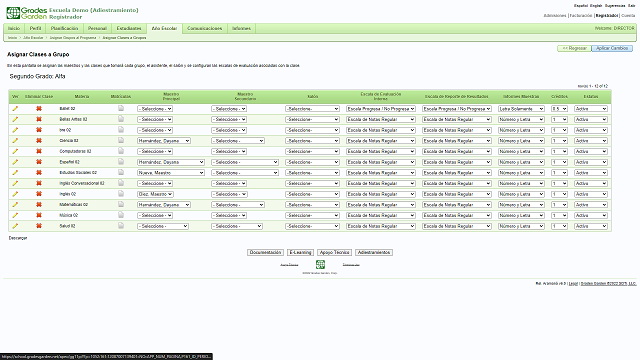The height and width of the screenshot is (360, 640).
Task: Open Escala de Evaluación Interna for Ballet 02
Action: point(381,109)
